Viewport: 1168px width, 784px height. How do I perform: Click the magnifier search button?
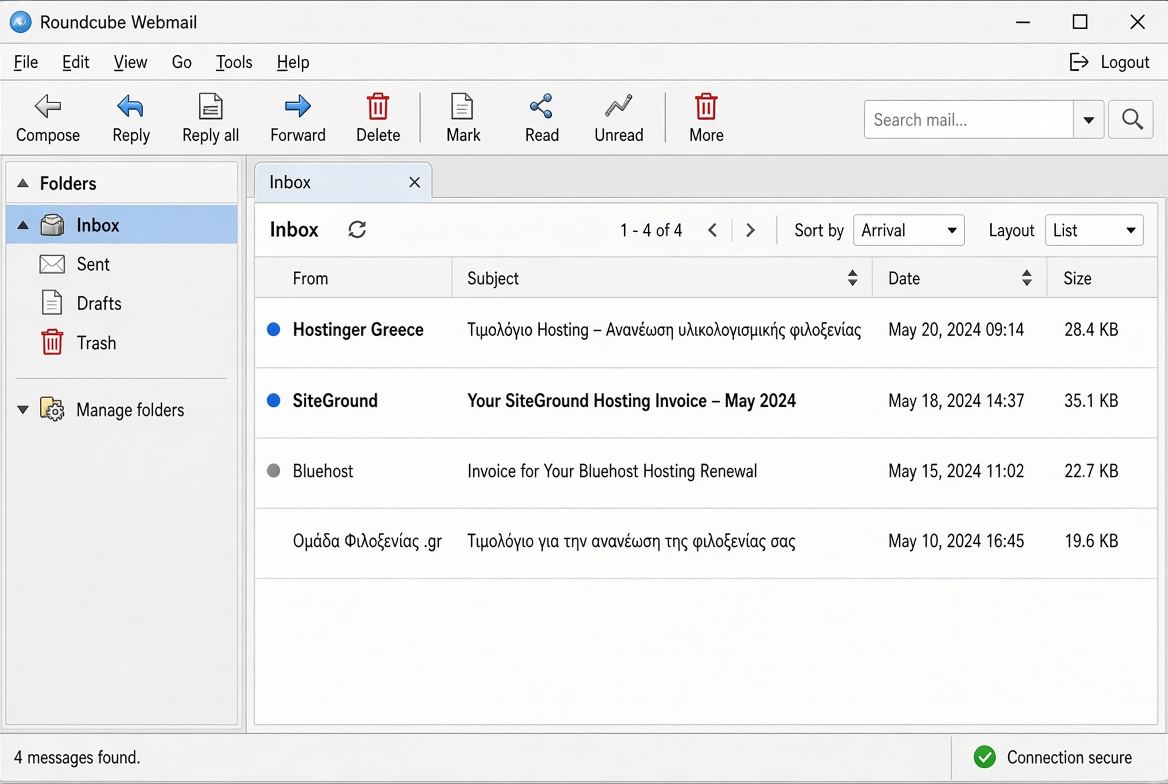tap(1132, 119)
